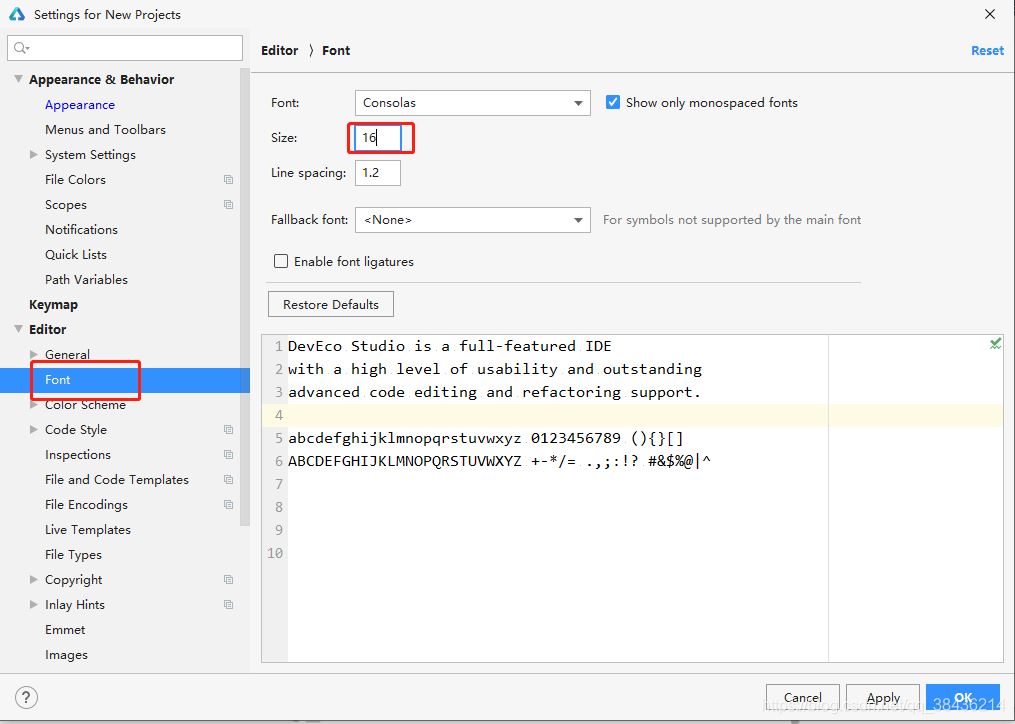Open File Colors settings

[75, 179]
